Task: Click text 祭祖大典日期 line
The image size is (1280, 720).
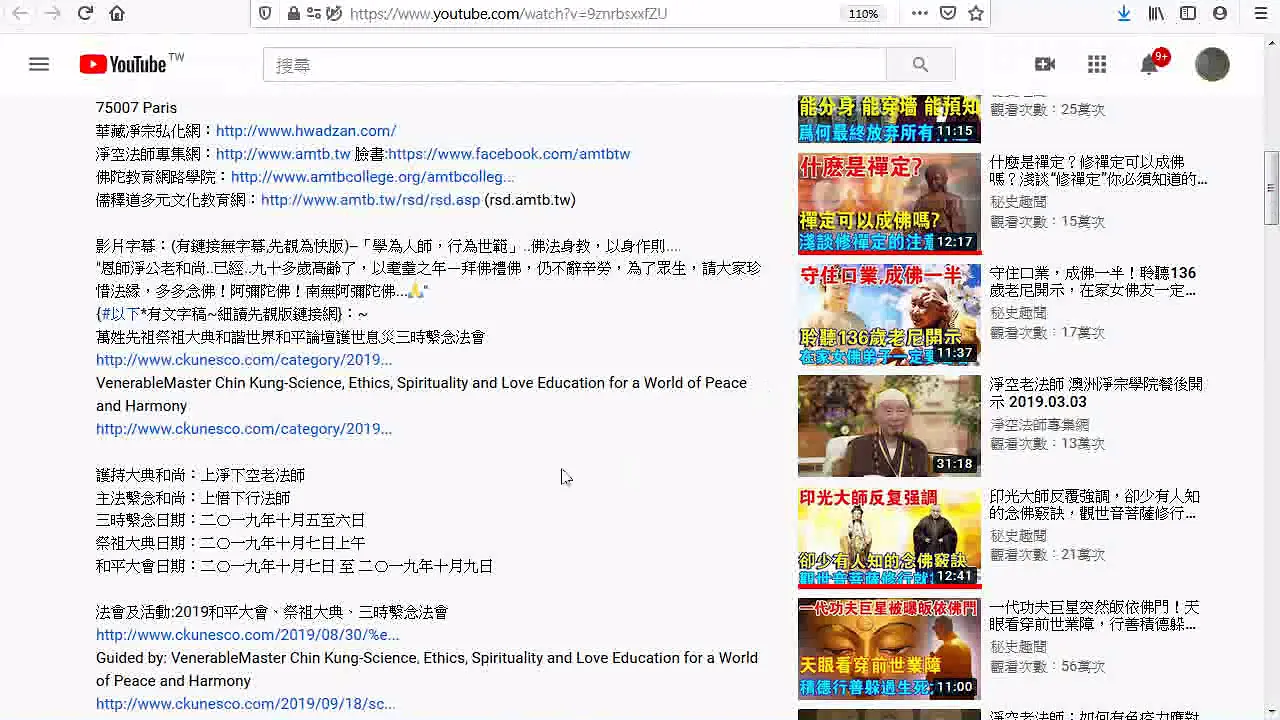Action: pos(231,543)
